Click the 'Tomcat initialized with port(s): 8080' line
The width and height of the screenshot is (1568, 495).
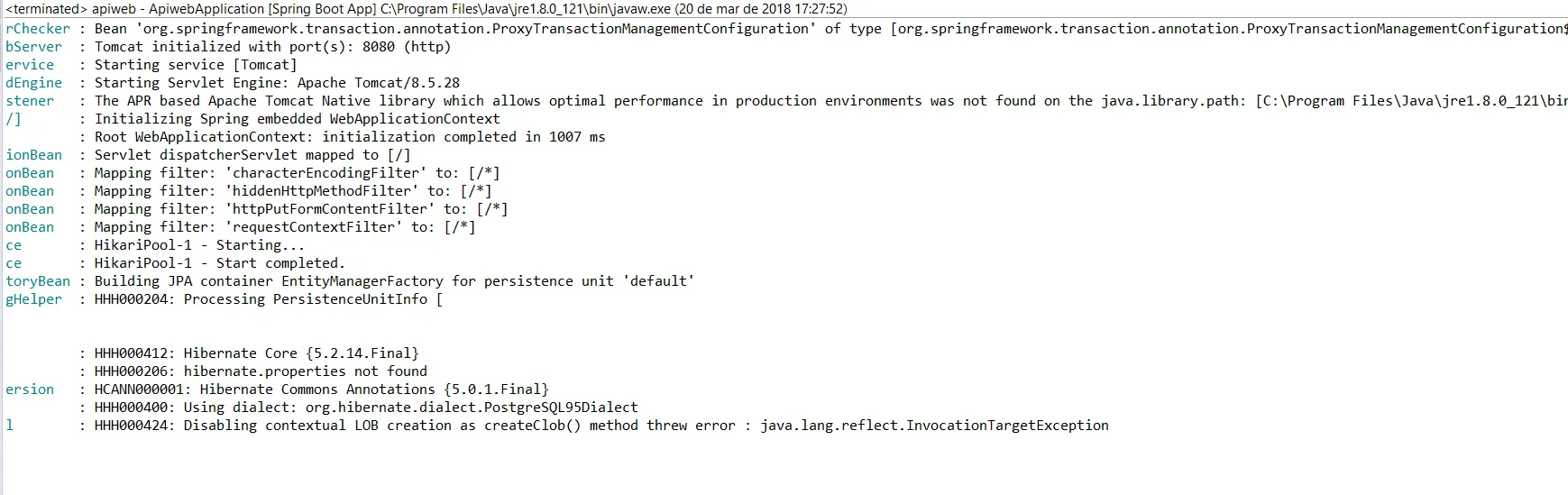(x=272, y=47)
